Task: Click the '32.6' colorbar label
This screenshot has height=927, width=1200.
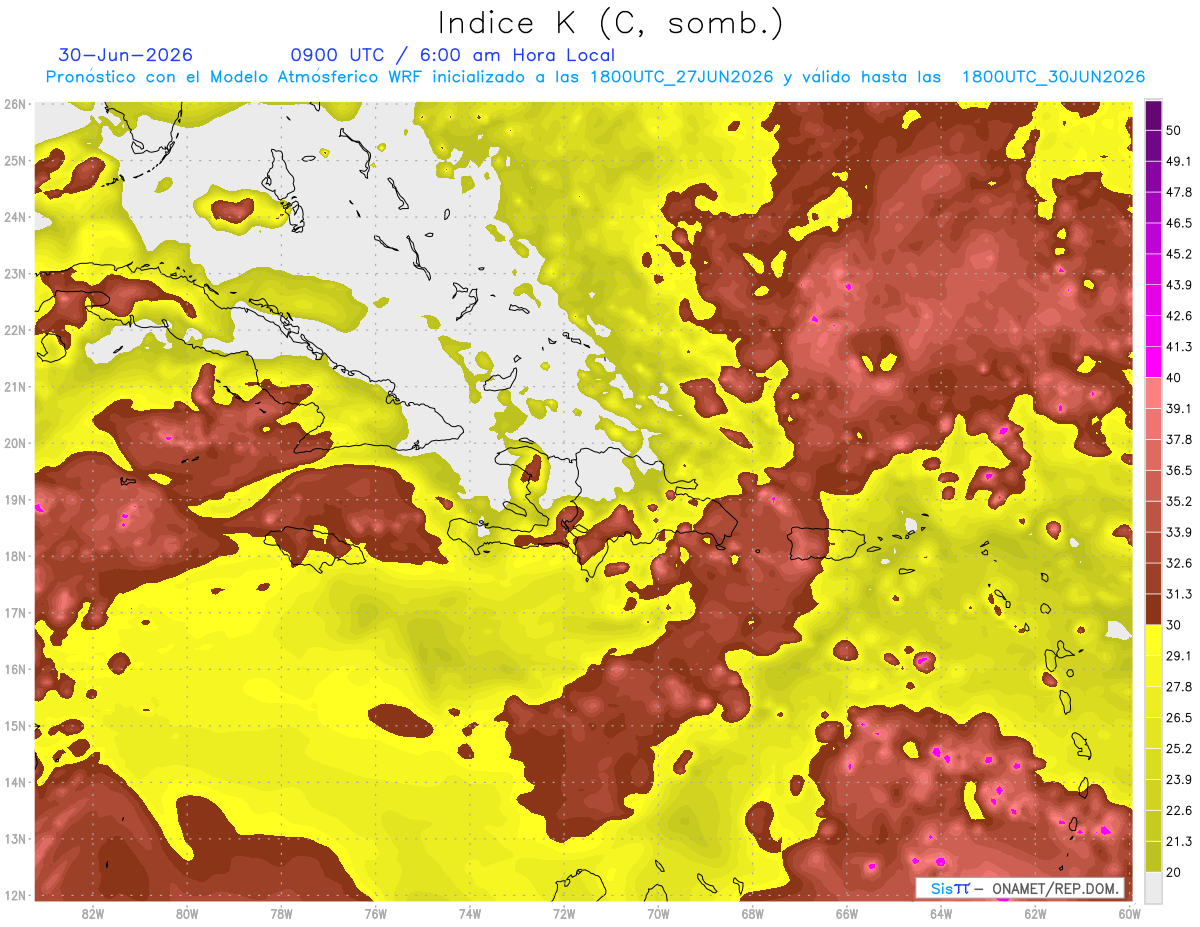Action: 1178,563
